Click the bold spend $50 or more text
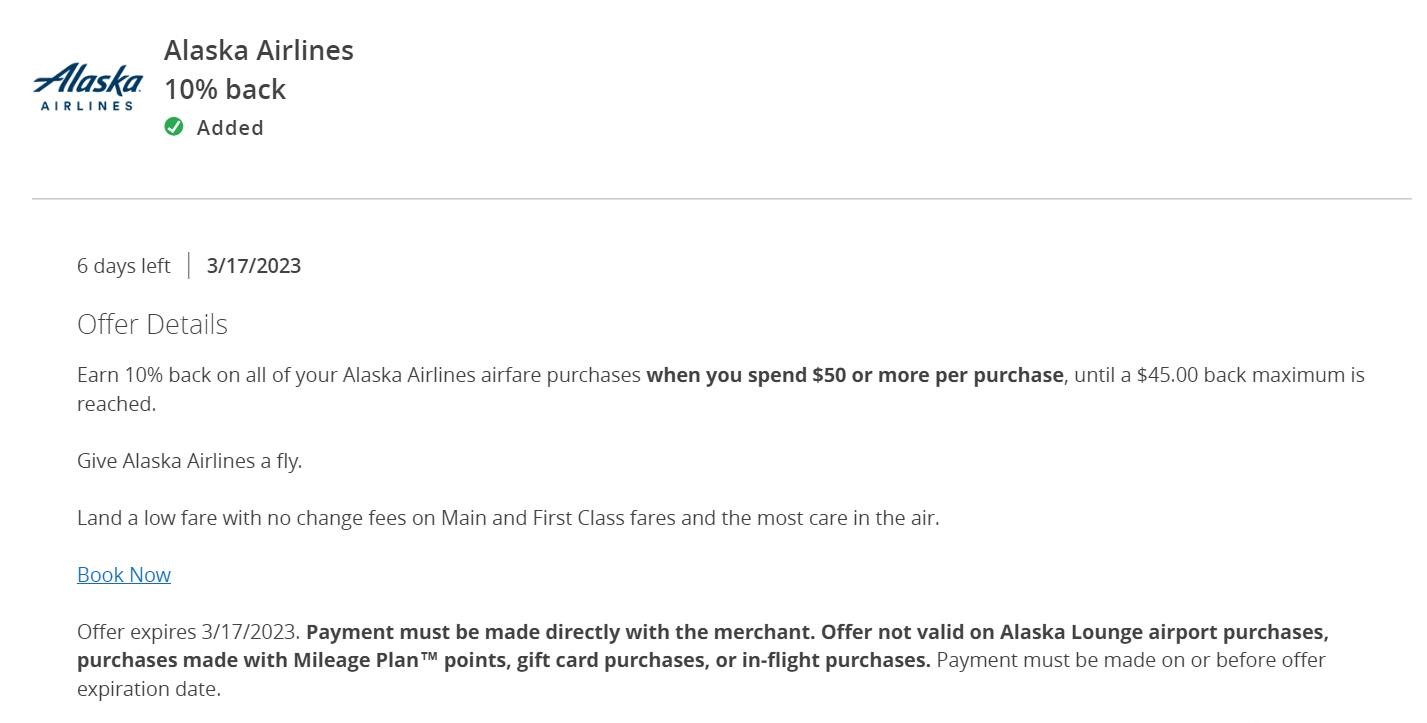 pos(855,375)
